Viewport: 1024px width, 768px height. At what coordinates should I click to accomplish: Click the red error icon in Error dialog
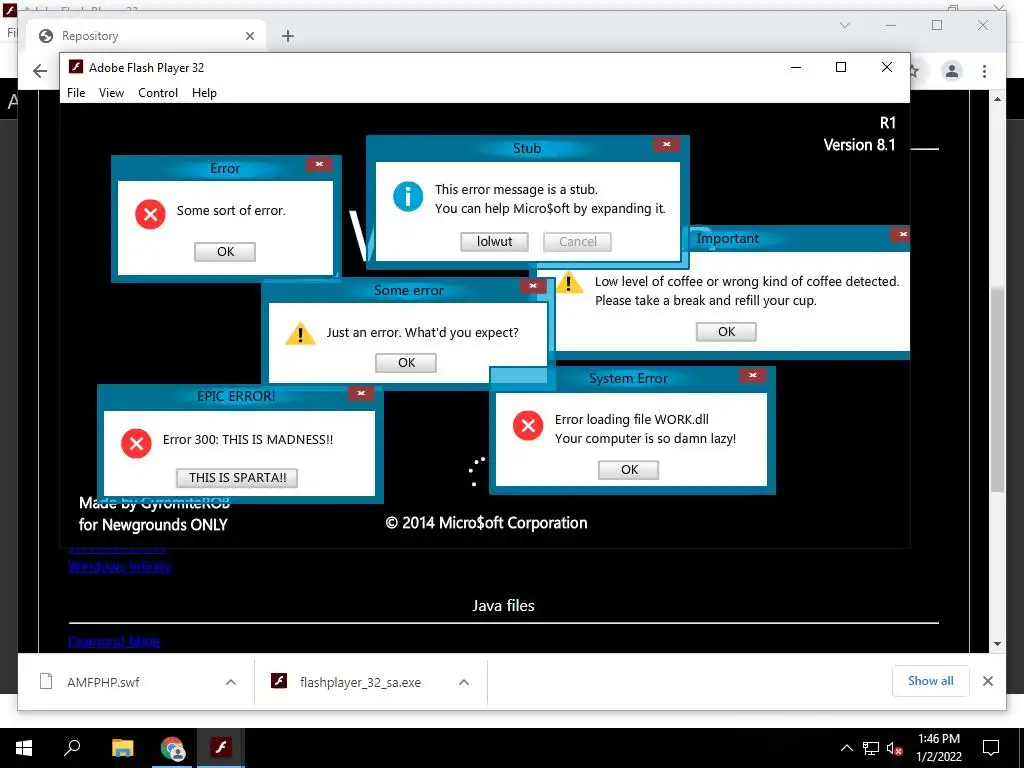point(150,214)
